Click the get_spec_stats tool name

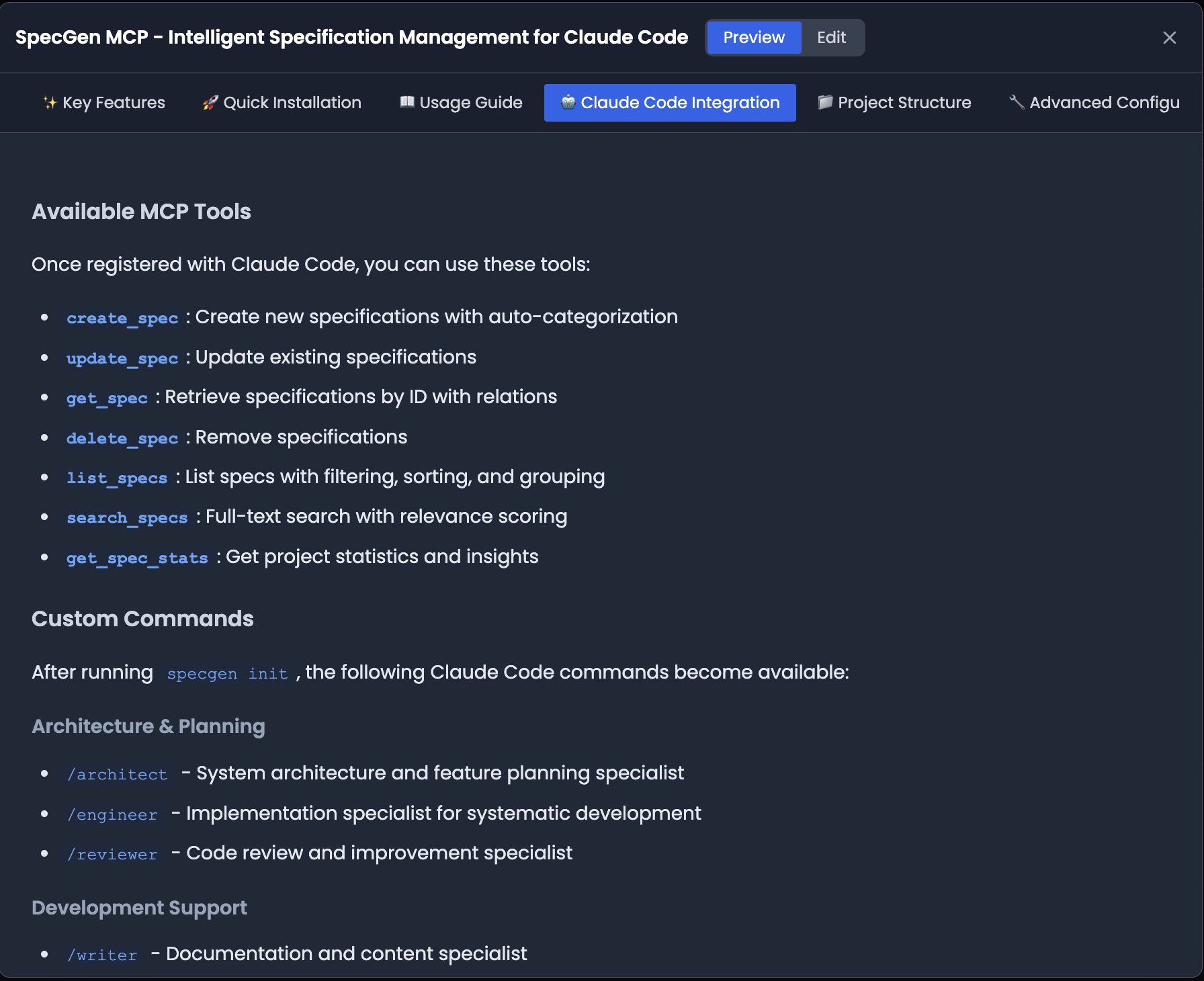click(x=137, y=558)
